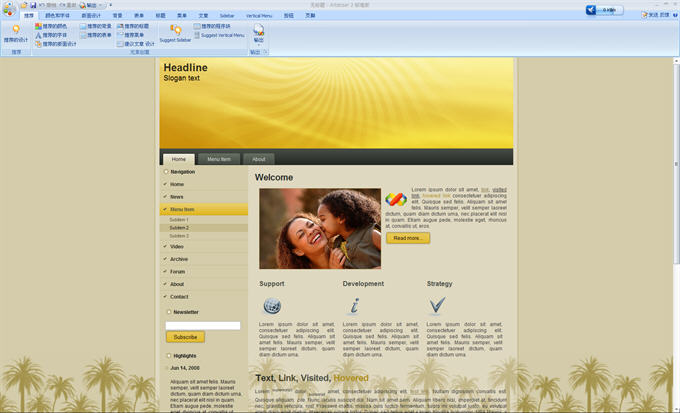The image size is (680, 413).
Task: Click highlighted Menu Item in vertical navigation
Action: (x=204, y=210)
